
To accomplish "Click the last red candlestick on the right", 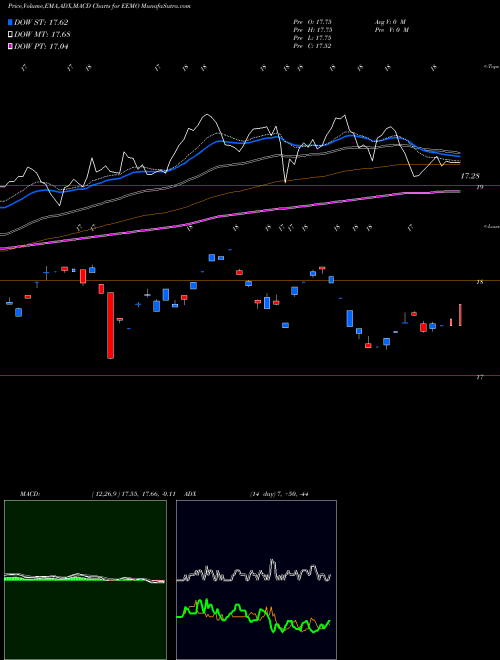I will point(460,315).
